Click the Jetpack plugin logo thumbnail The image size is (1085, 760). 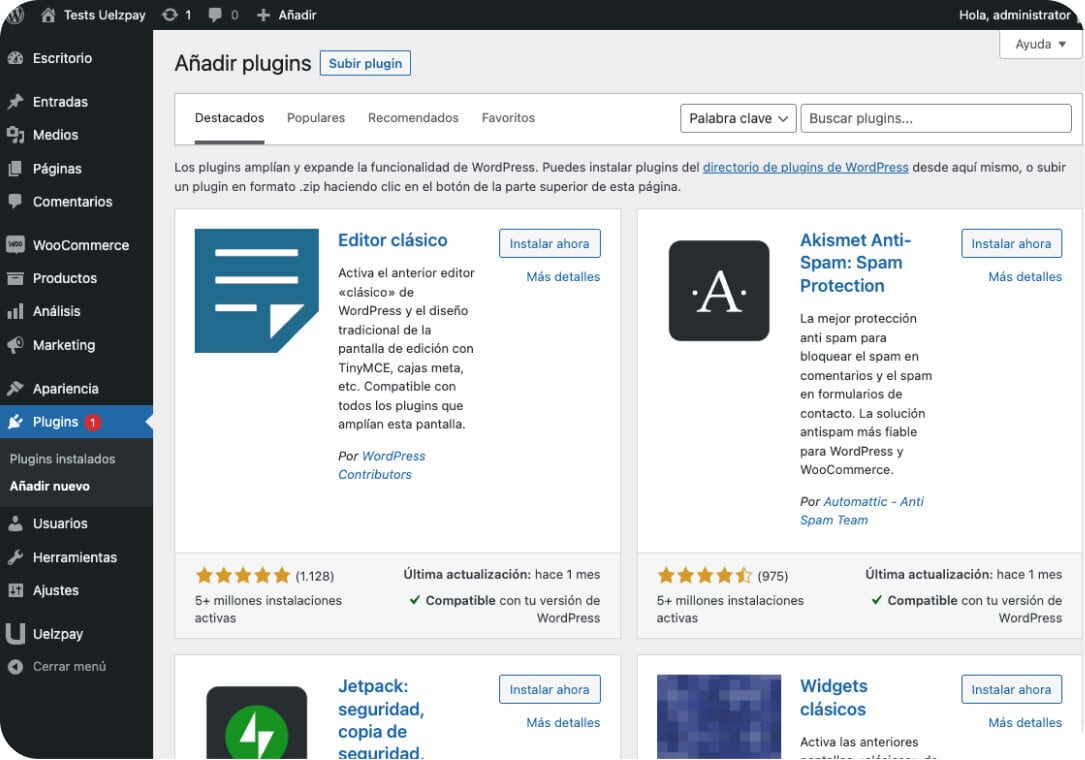pyautogui.click(x=257, y=723)
